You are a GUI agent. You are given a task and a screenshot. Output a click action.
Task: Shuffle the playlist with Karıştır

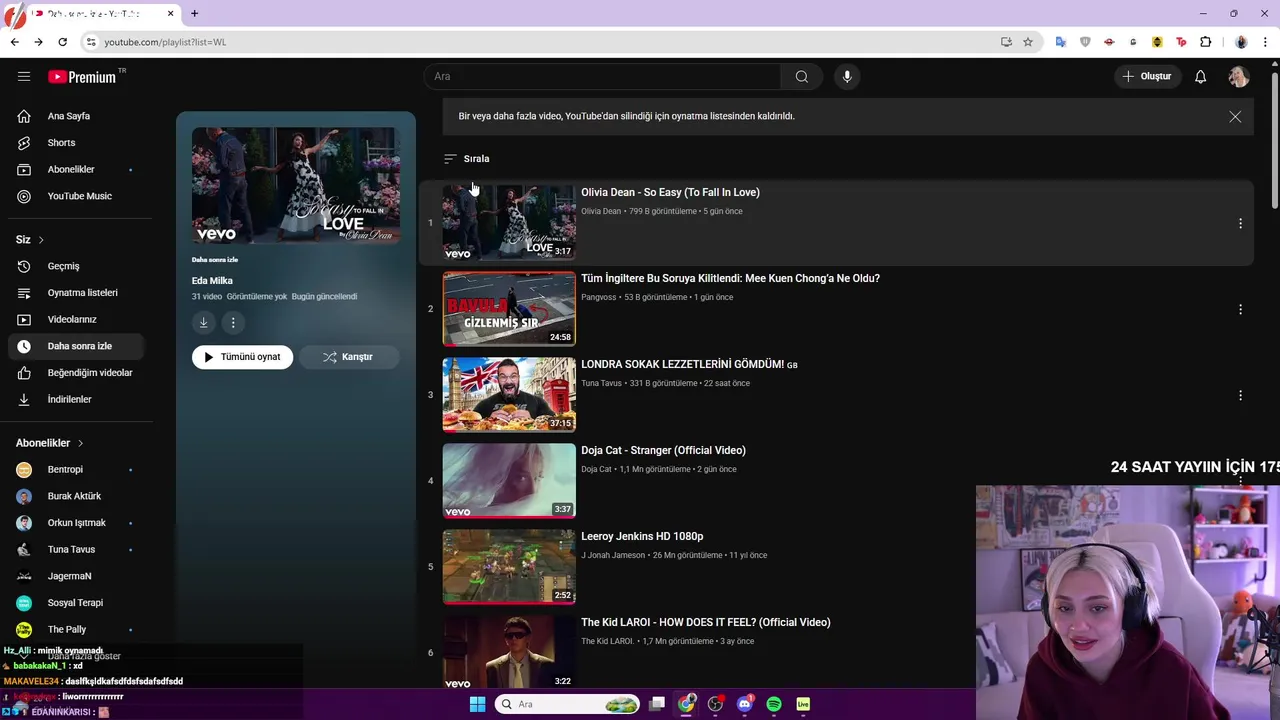tap(348, 357)
